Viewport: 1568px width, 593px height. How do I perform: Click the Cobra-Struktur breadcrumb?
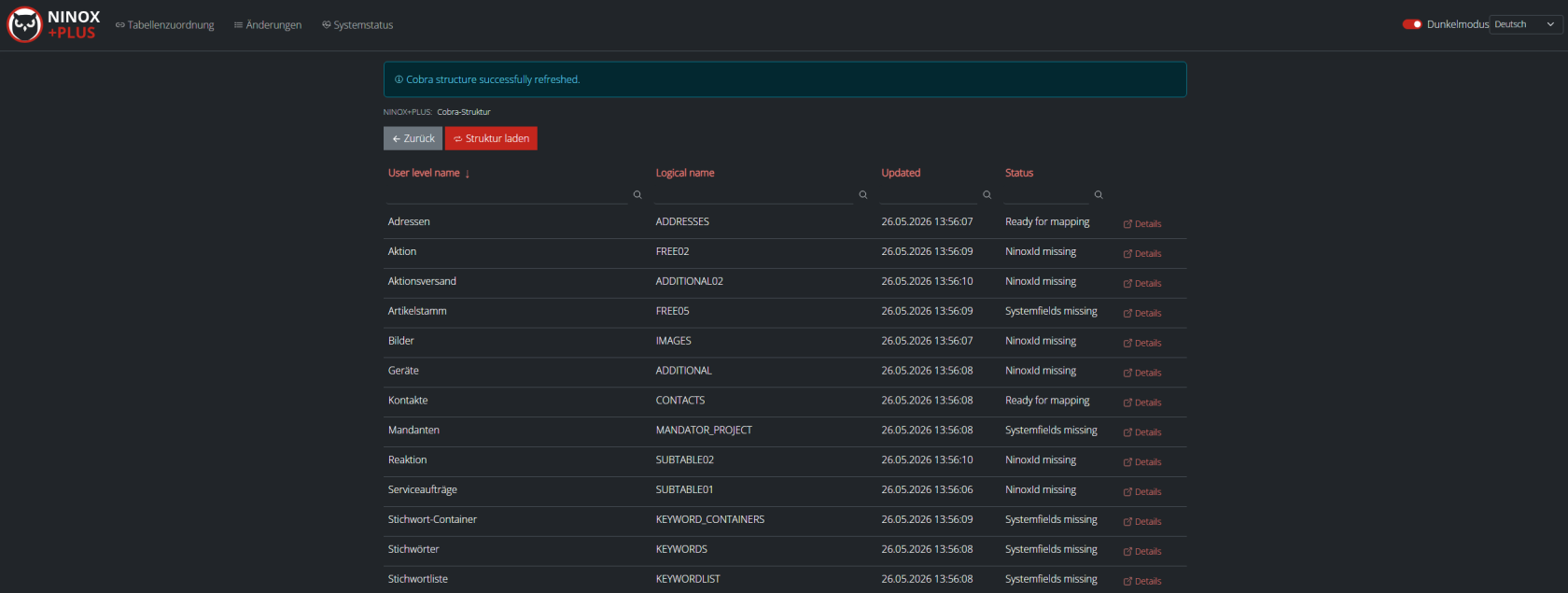click(464, 112)
